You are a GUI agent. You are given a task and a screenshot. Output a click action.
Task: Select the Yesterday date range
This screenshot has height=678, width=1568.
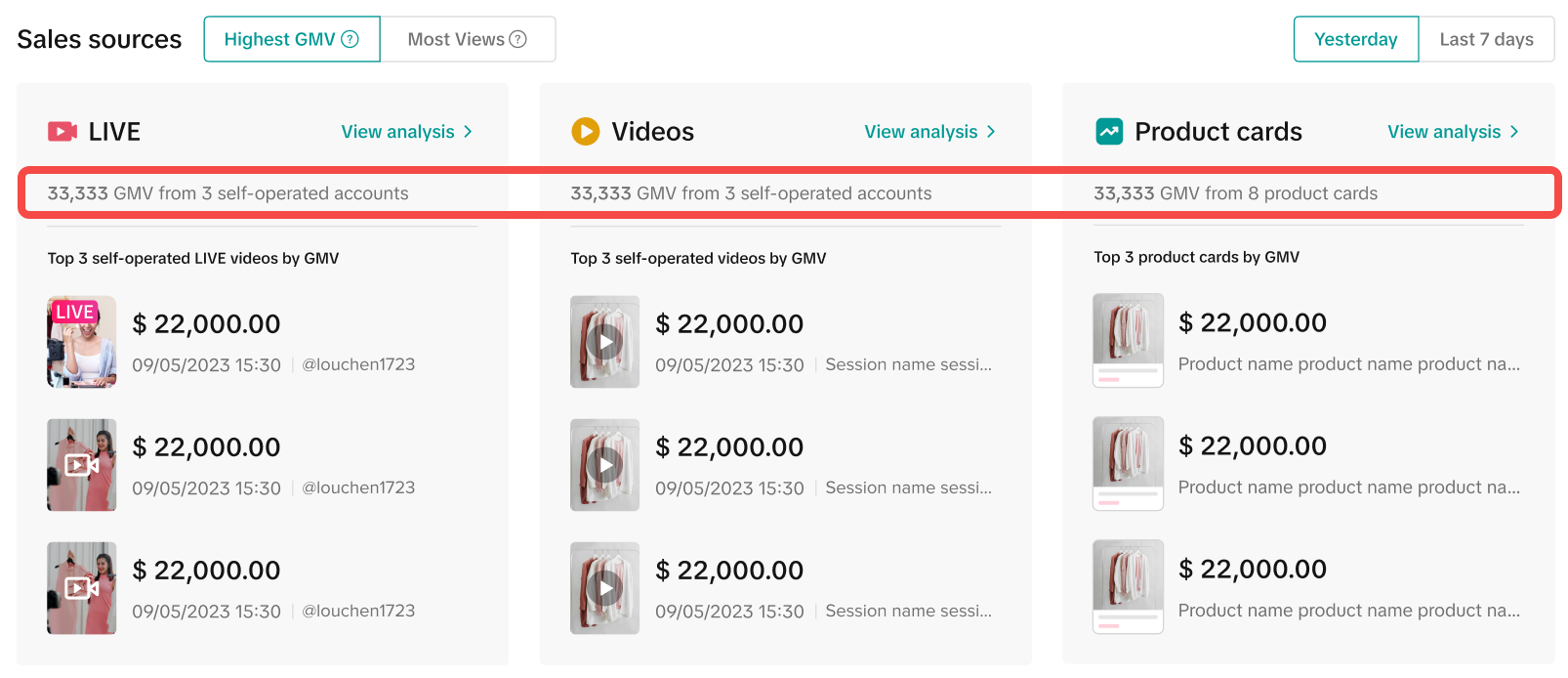(x=1355, y=39)
